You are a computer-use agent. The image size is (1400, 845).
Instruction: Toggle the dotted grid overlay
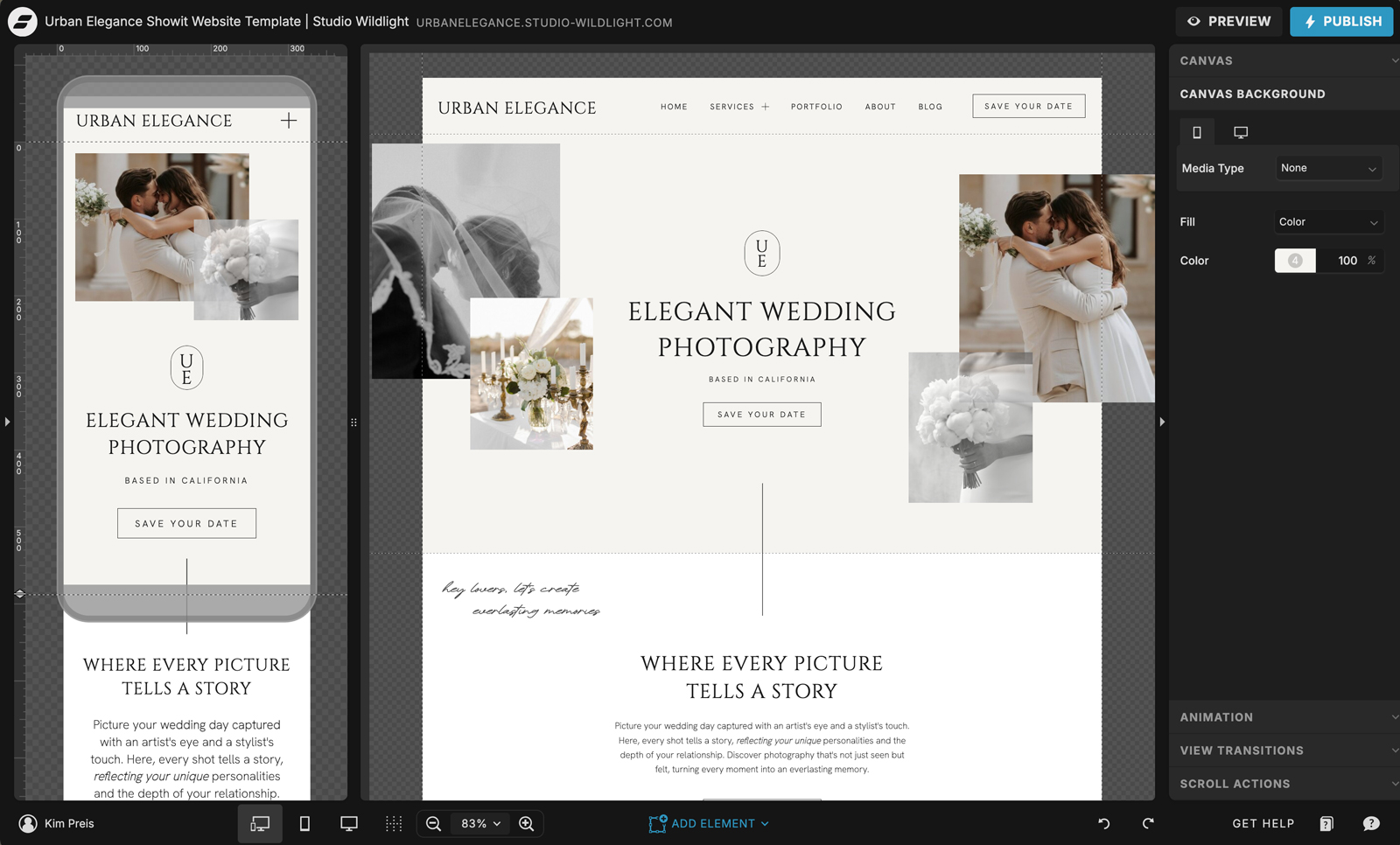(394, 823)
